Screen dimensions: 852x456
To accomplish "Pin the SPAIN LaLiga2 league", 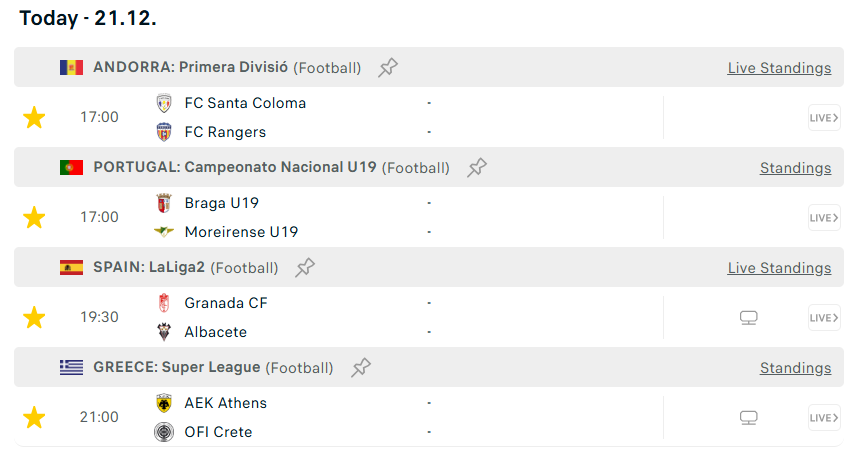I will pyautogui.click(x=305, y=268).
